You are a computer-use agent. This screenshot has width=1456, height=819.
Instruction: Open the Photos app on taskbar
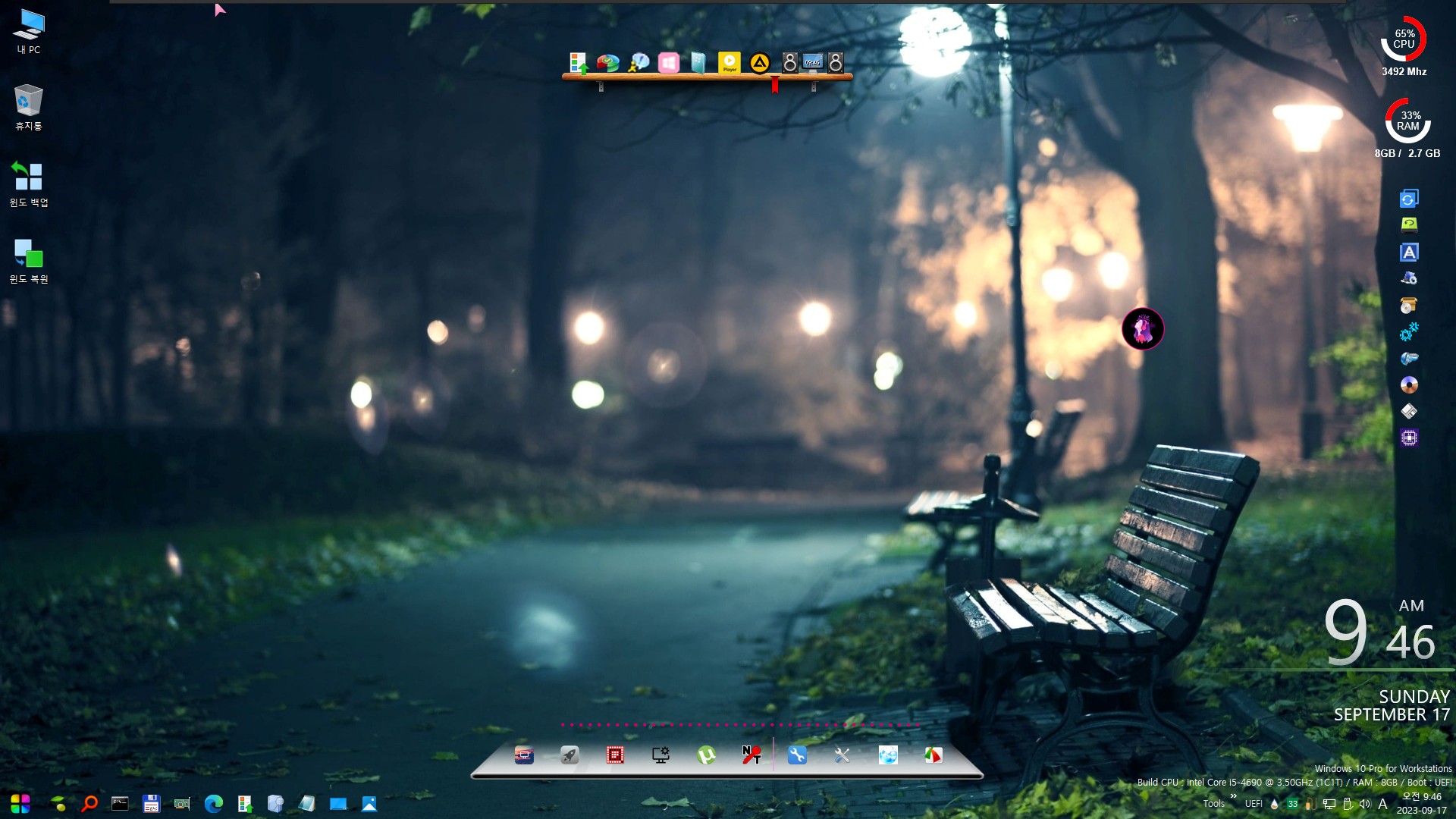point(369,803)
